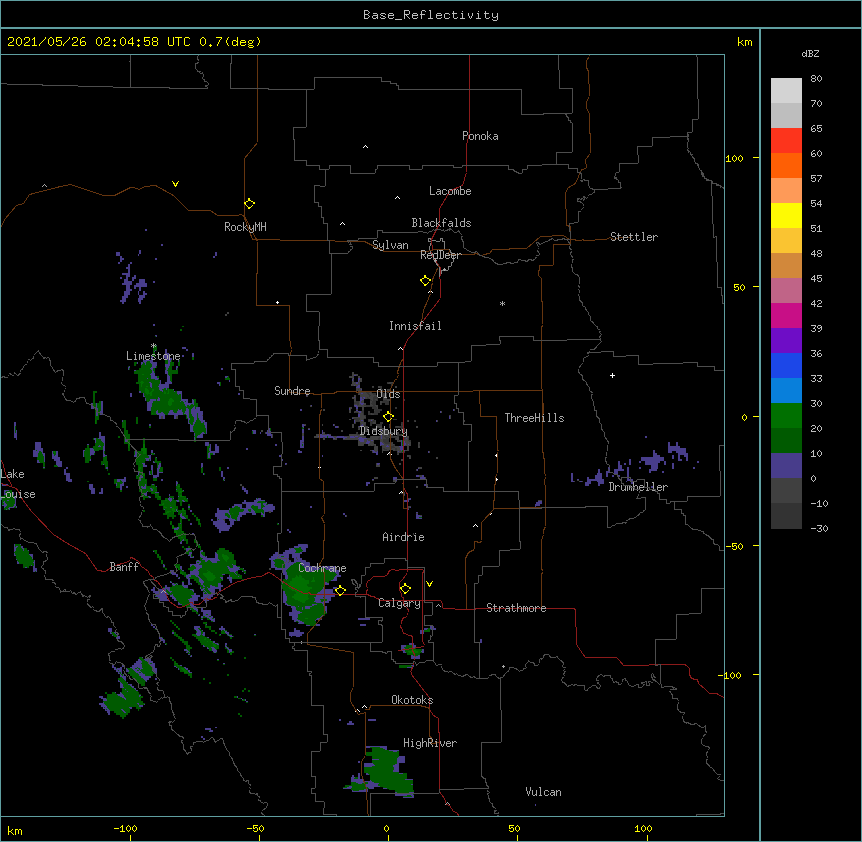Viewport: 862px width, 842px height.
Task: Click the Limestone label
Action: point(153,356)
